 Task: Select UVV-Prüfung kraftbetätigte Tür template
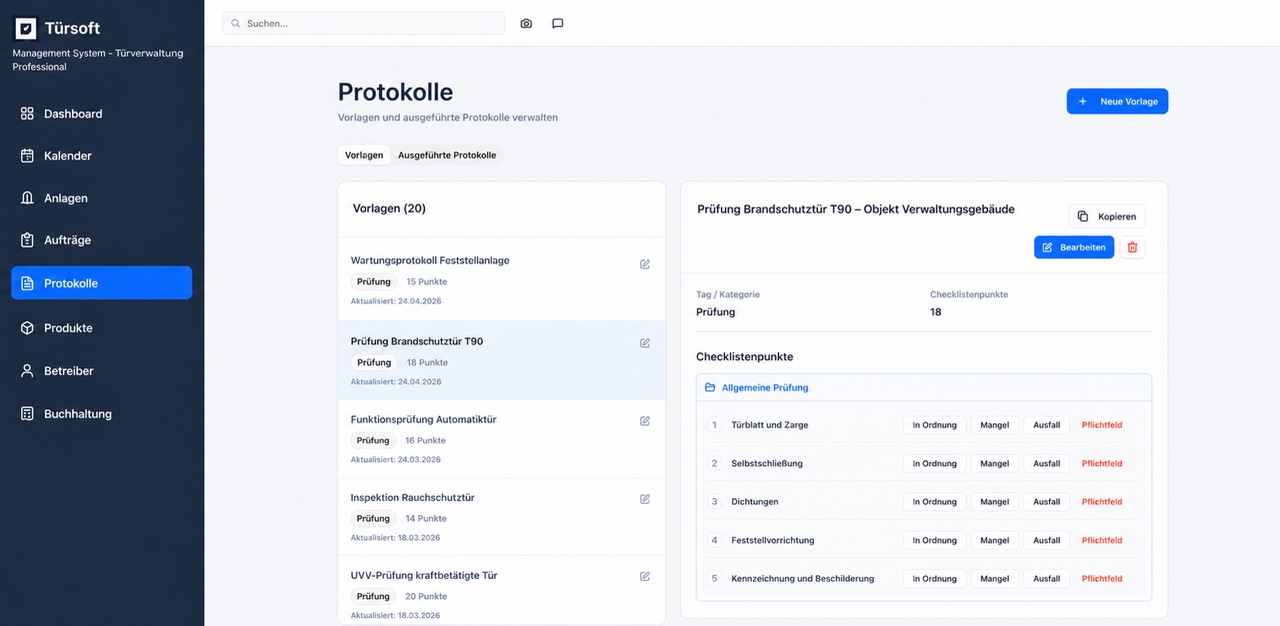pos(501,590)
